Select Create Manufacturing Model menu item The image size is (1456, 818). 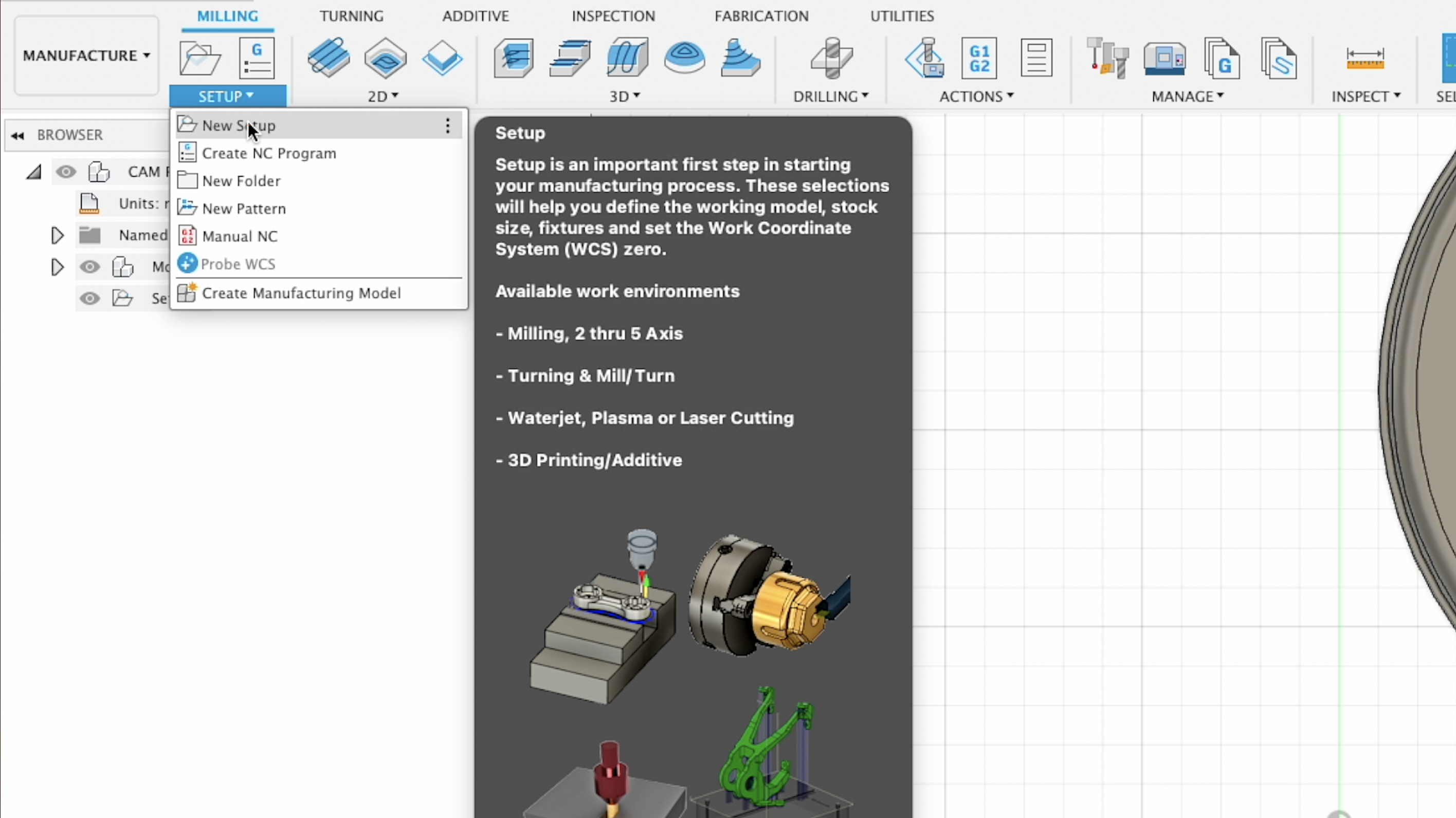(x=301, y=293)
